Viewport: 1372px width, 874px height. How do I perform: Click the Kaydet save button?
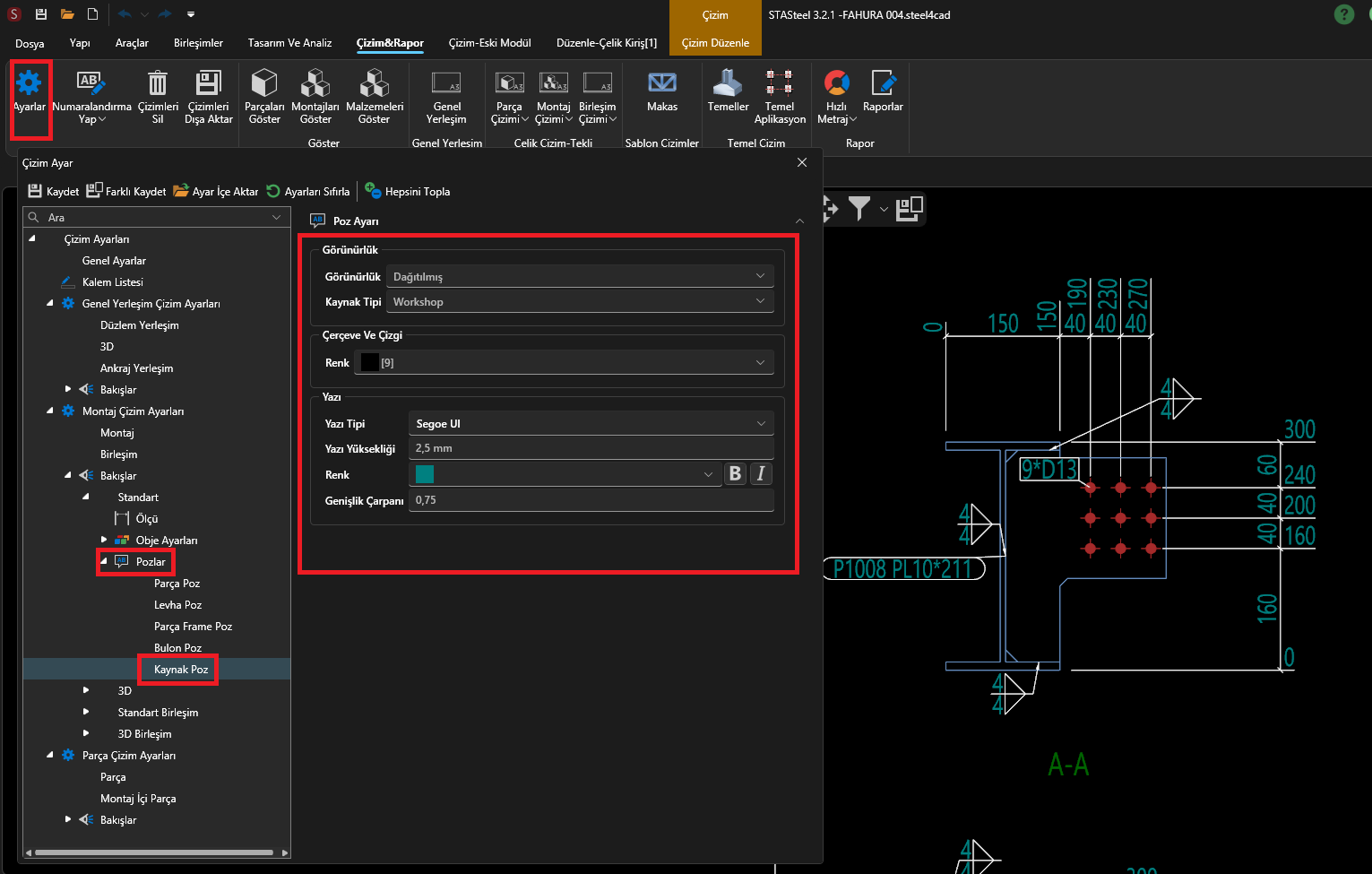(54, 192)
